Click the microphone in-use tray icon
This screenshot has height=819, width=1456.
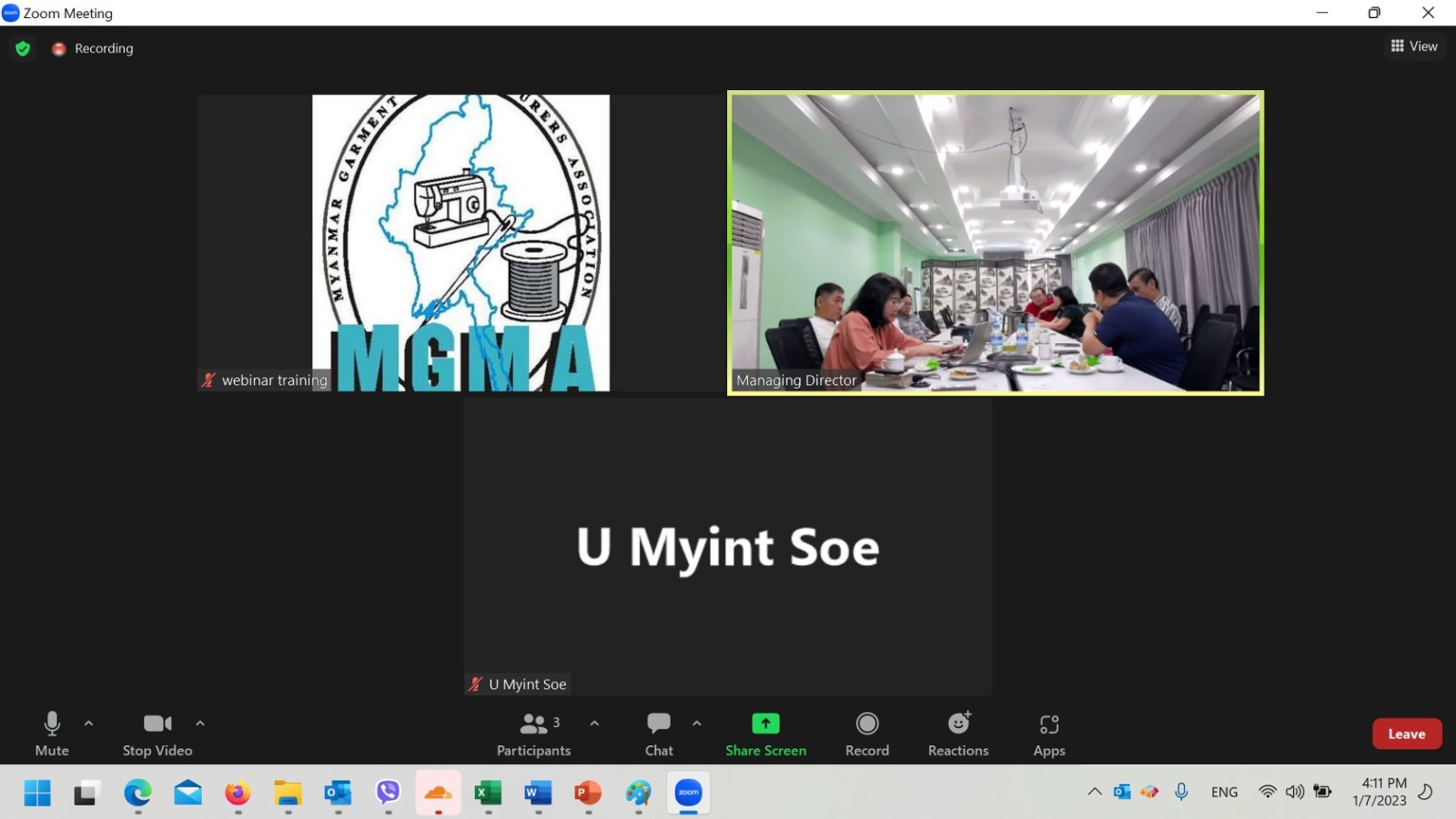pos(1181,792)
